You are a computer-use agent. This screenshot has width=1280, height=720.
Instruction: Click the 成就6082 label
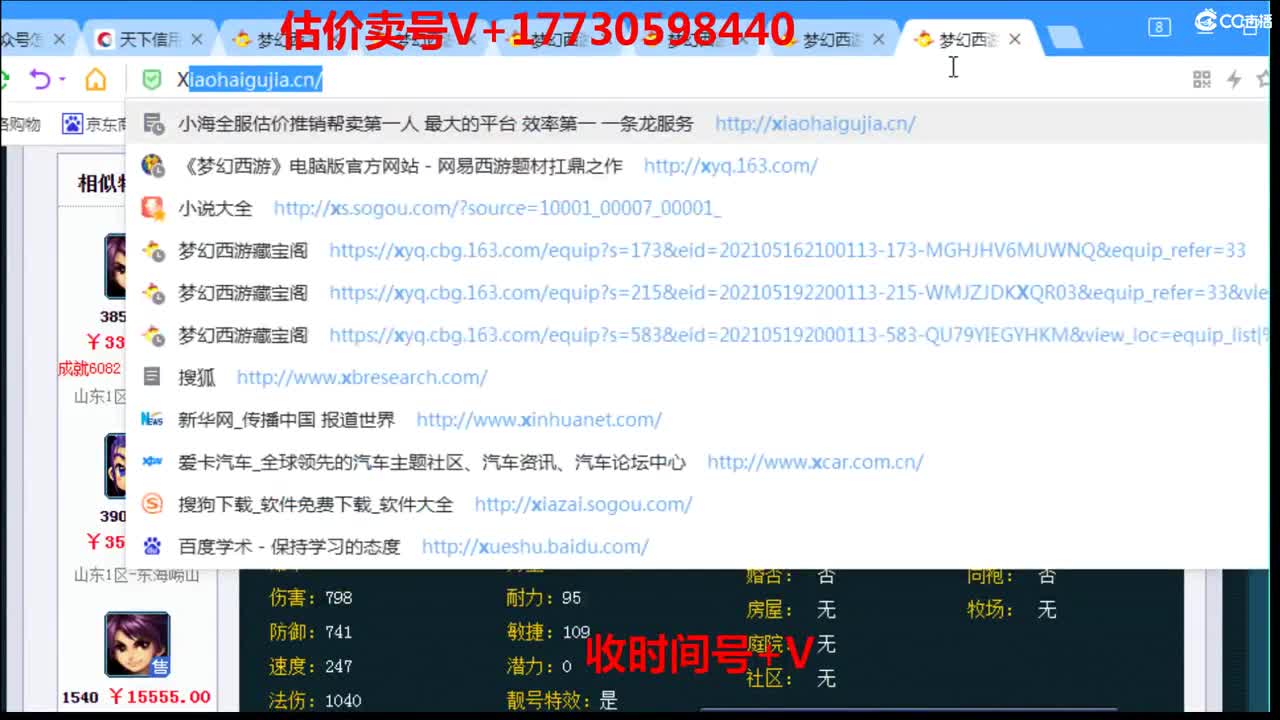click(89, 368)
